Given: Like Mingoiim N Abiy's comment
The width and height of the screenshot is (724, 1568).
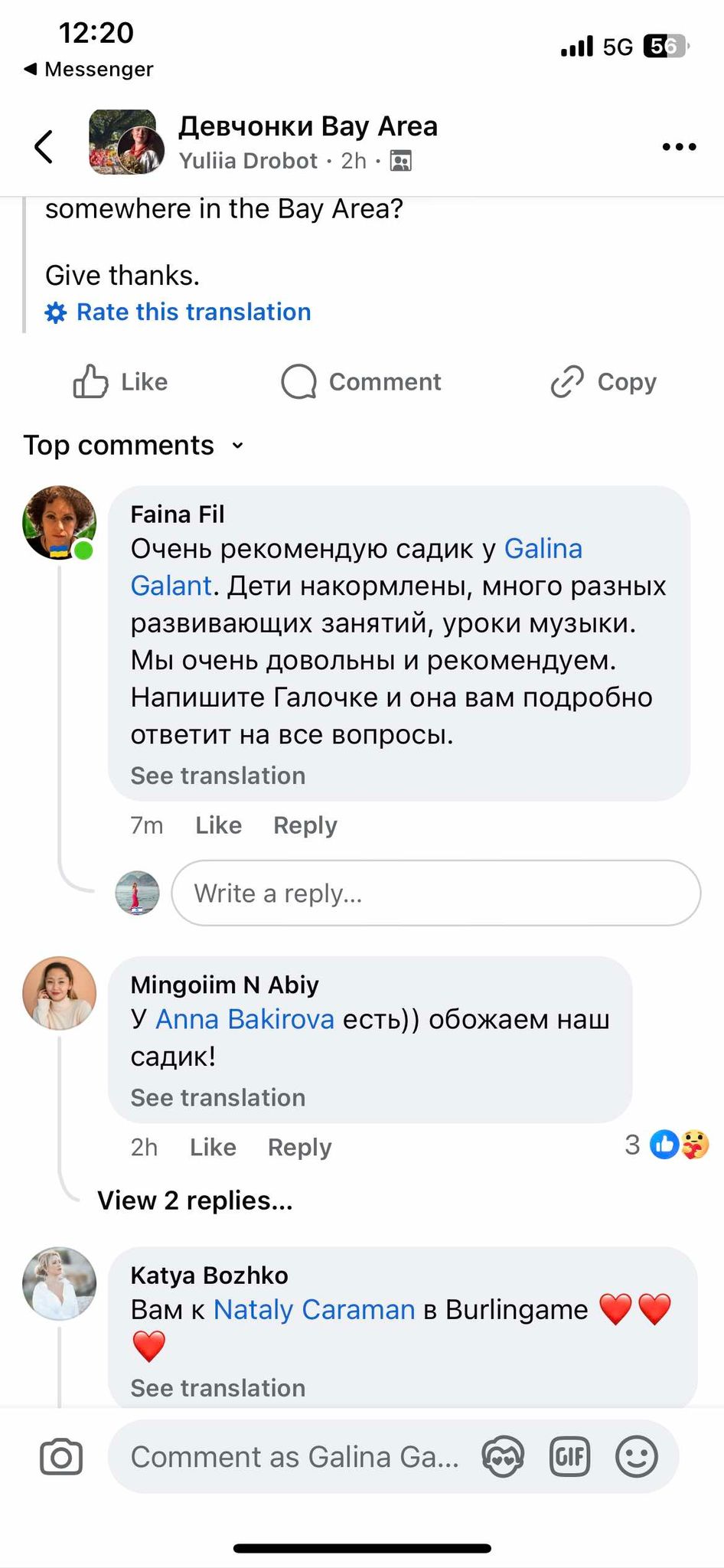Looking at the screenshot, I should coord(213,1147).
